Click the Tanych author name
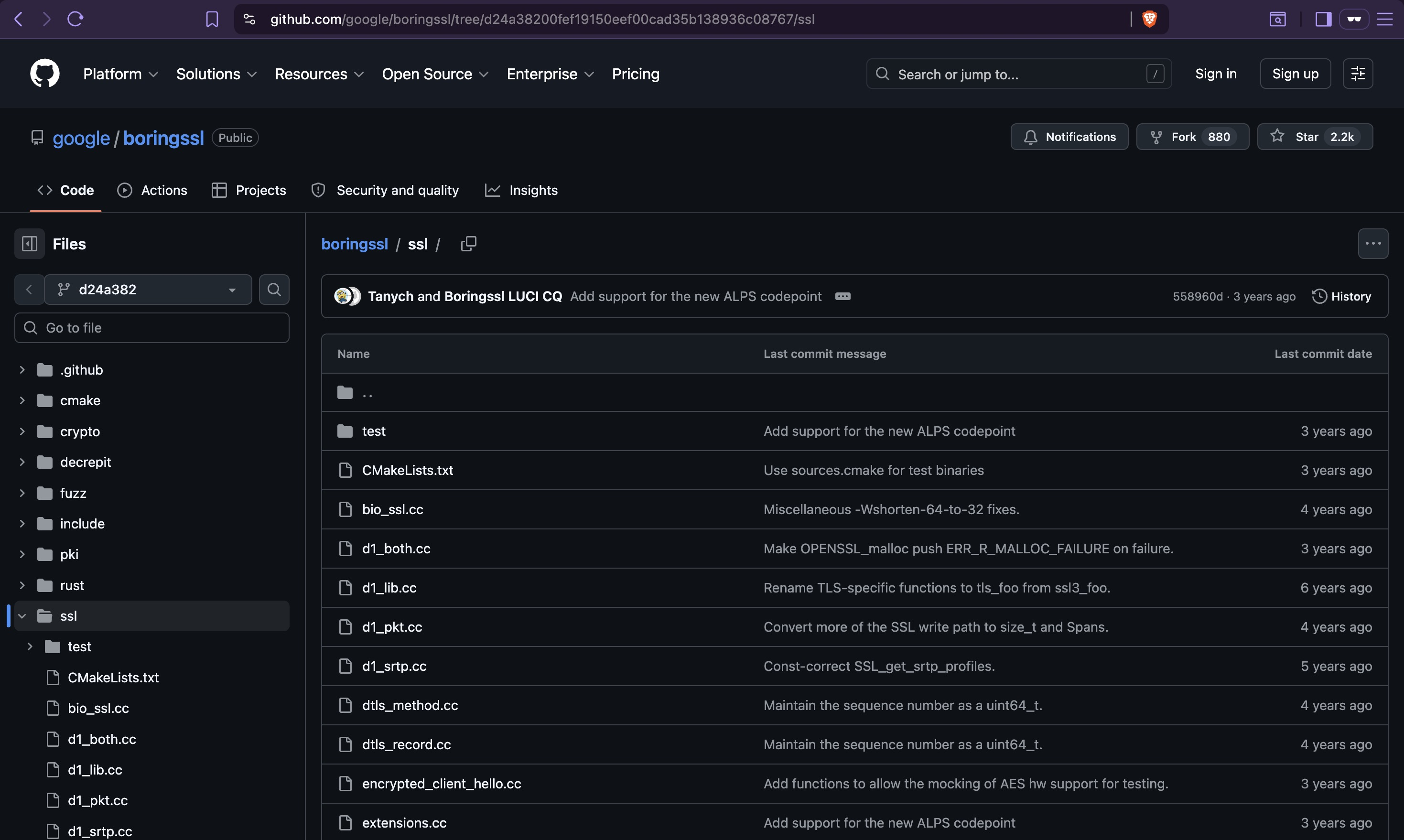The width and height of the screenshot is (1404, 840). pos(390,297)
